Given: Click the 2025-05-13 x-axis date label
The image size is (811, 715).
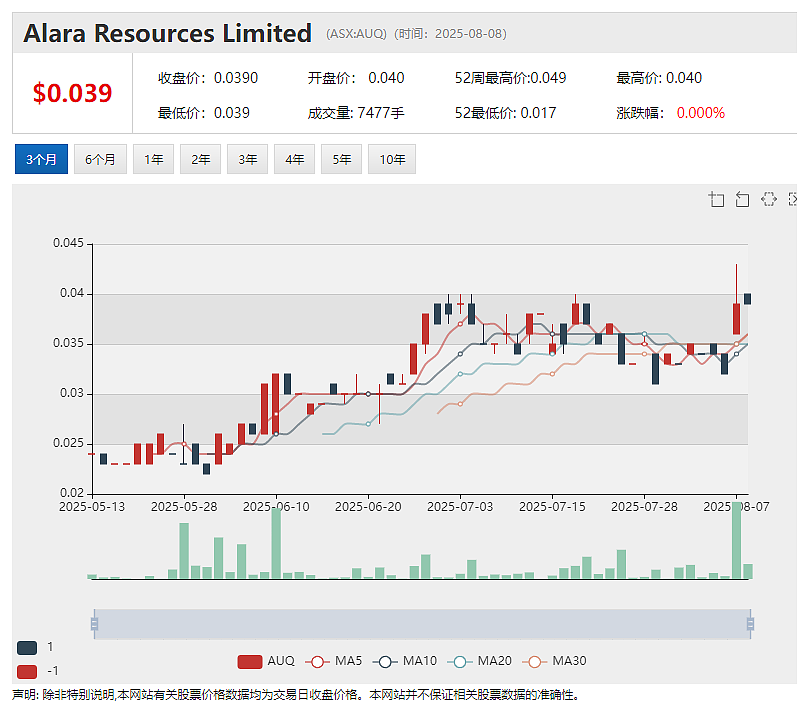Looking at the screenshot, I should 92,507.
